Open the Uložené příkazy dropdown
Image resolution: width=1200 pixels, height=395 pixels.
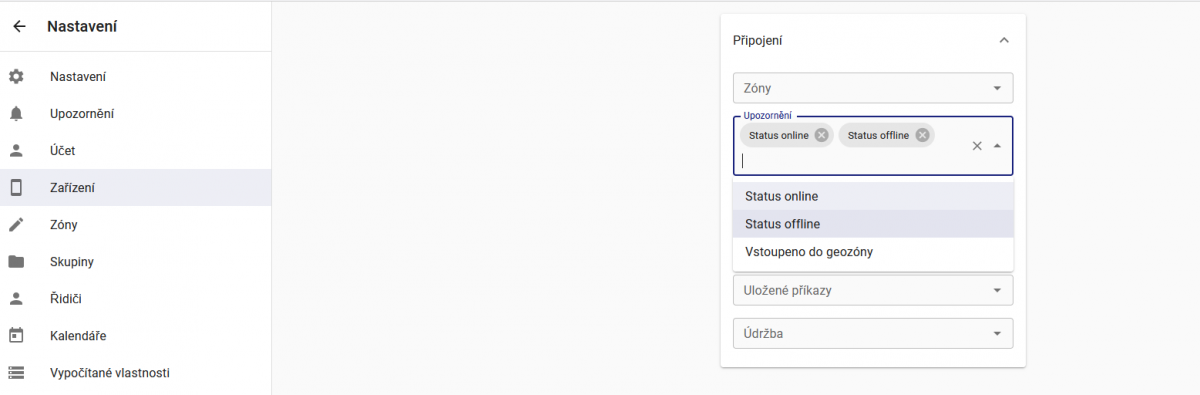pyautogui.click(x=873, y=290)
